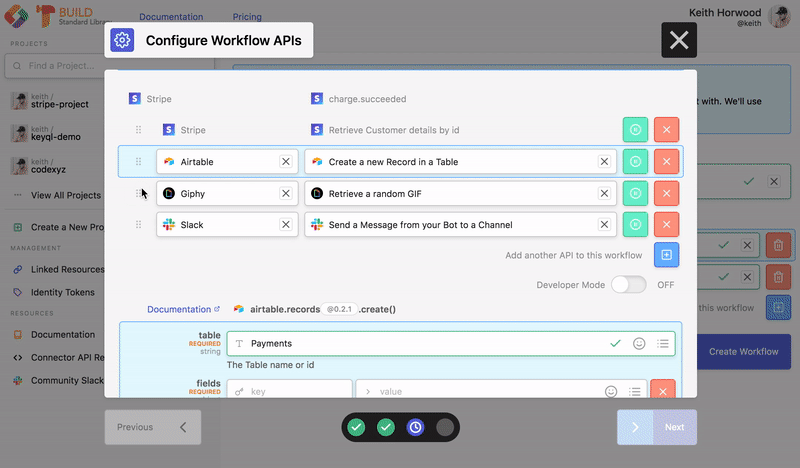This screenshot has height=468, width=800.
Task: Open list options for fields value
Action: point(635,391)
